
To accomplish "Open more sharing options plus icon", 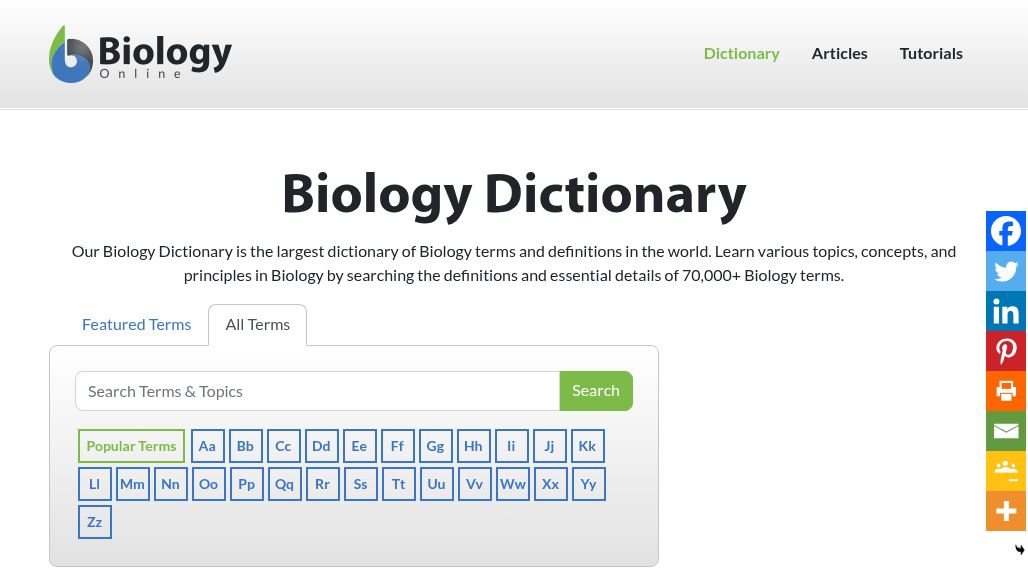I will [x=1006, y=511].
